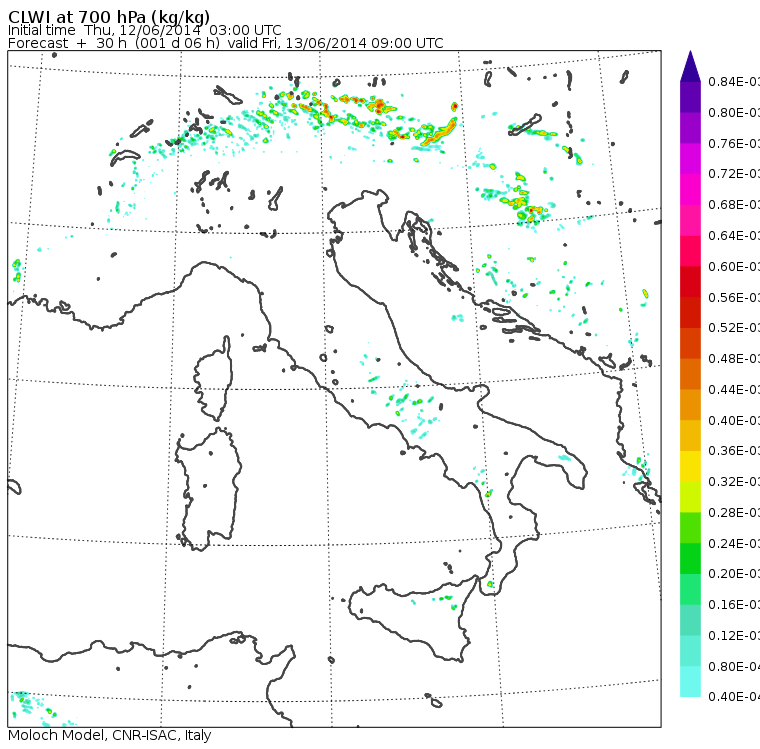The width and height of the screenshot is (760, 749).
Task: Click the 0.80E-04 colorbar label
Action: pyautogui.click(x=734, y=667)
